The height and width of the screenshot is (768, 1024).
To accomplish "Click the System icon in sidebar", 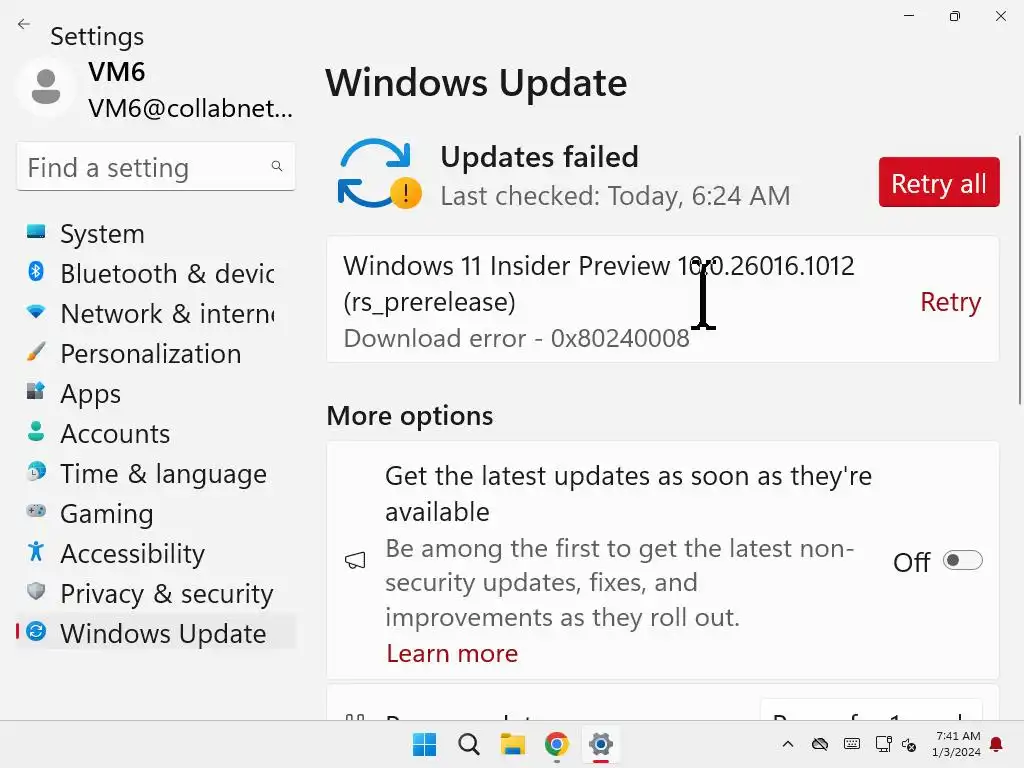I will tap(36, 232).
